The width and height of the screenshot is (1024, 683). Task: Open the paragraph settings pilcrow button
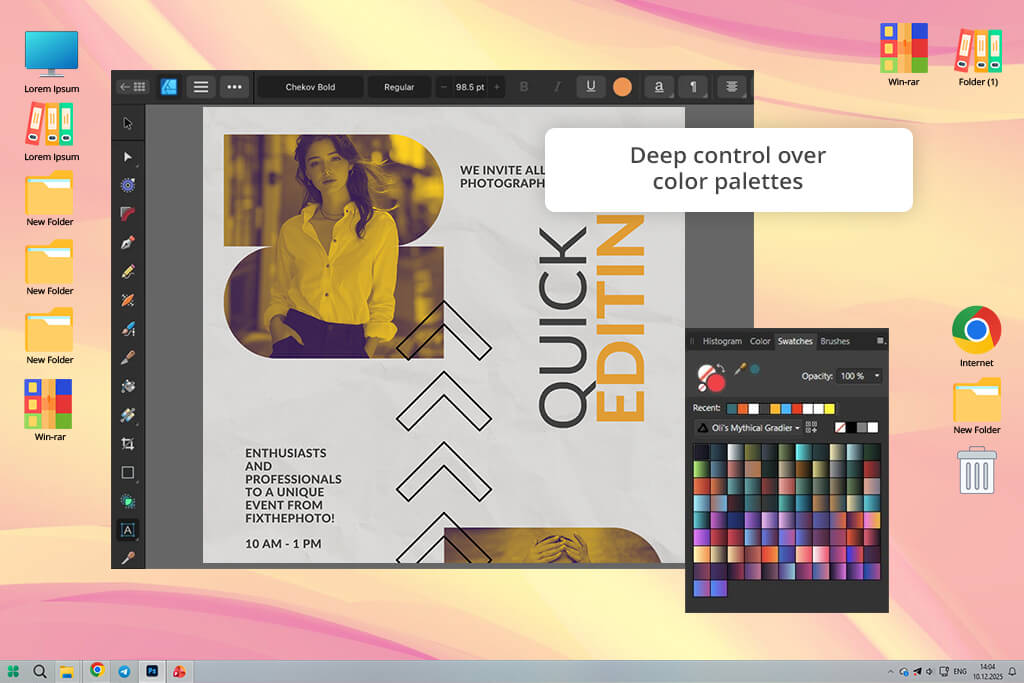pos(694,87)
